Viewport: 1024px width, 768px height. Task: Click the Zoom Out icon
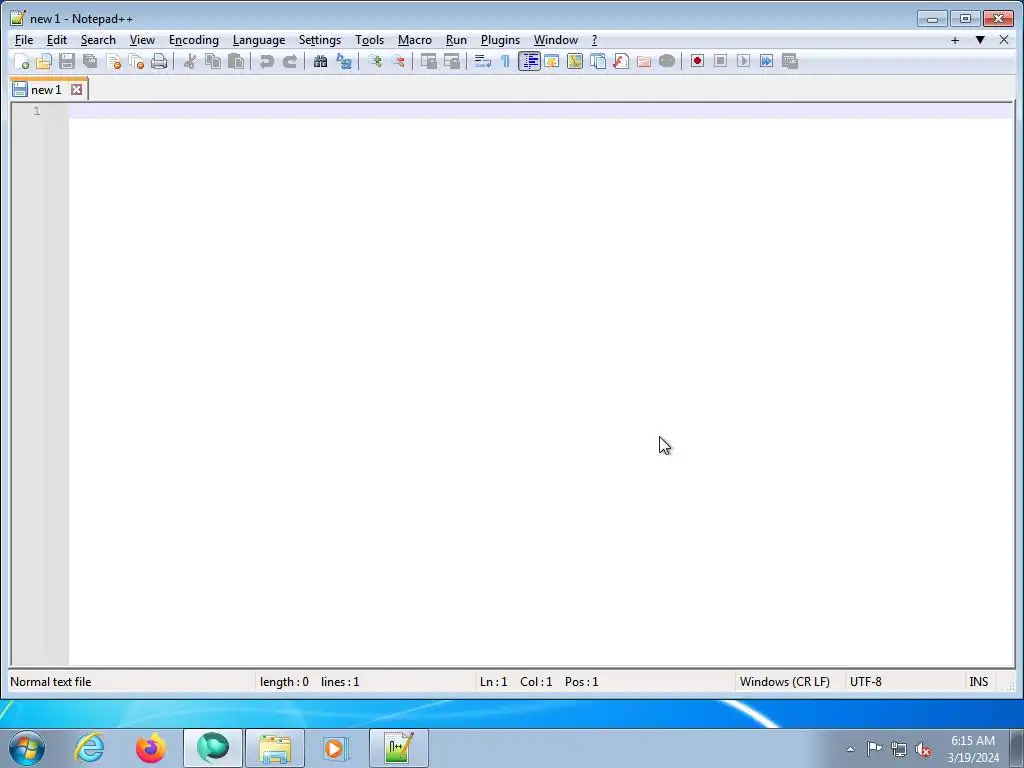point(398,61)
